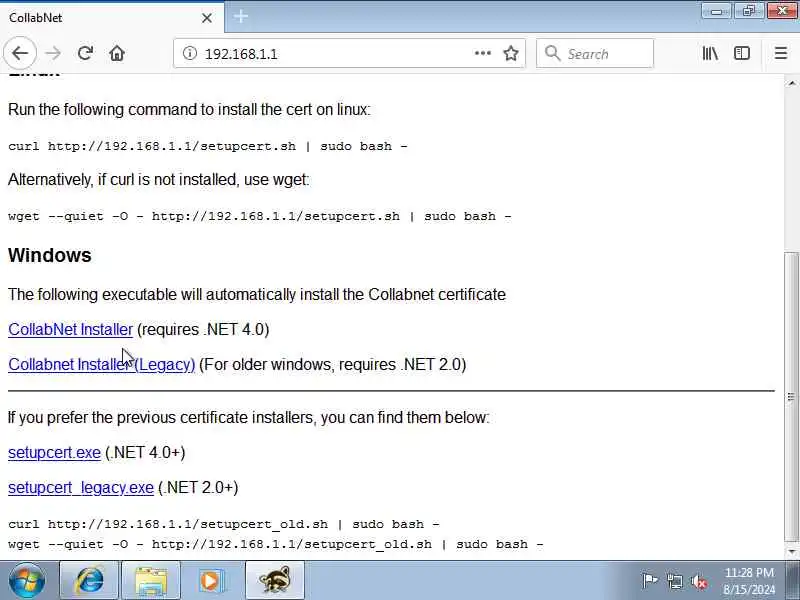Open the Firefox hamburger menu
800x600 pixels.
point(781,53)
